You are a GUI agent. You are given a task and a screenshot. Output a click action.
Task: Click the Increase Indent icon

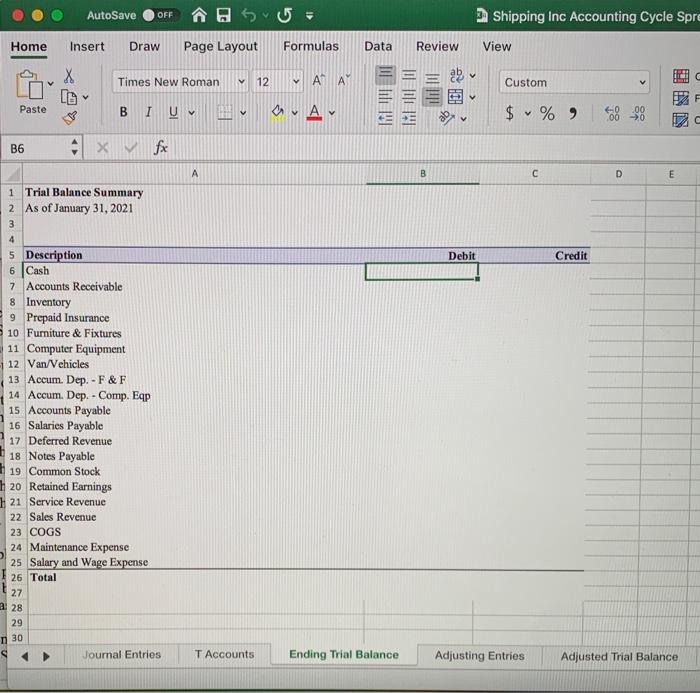coord(408,118)
